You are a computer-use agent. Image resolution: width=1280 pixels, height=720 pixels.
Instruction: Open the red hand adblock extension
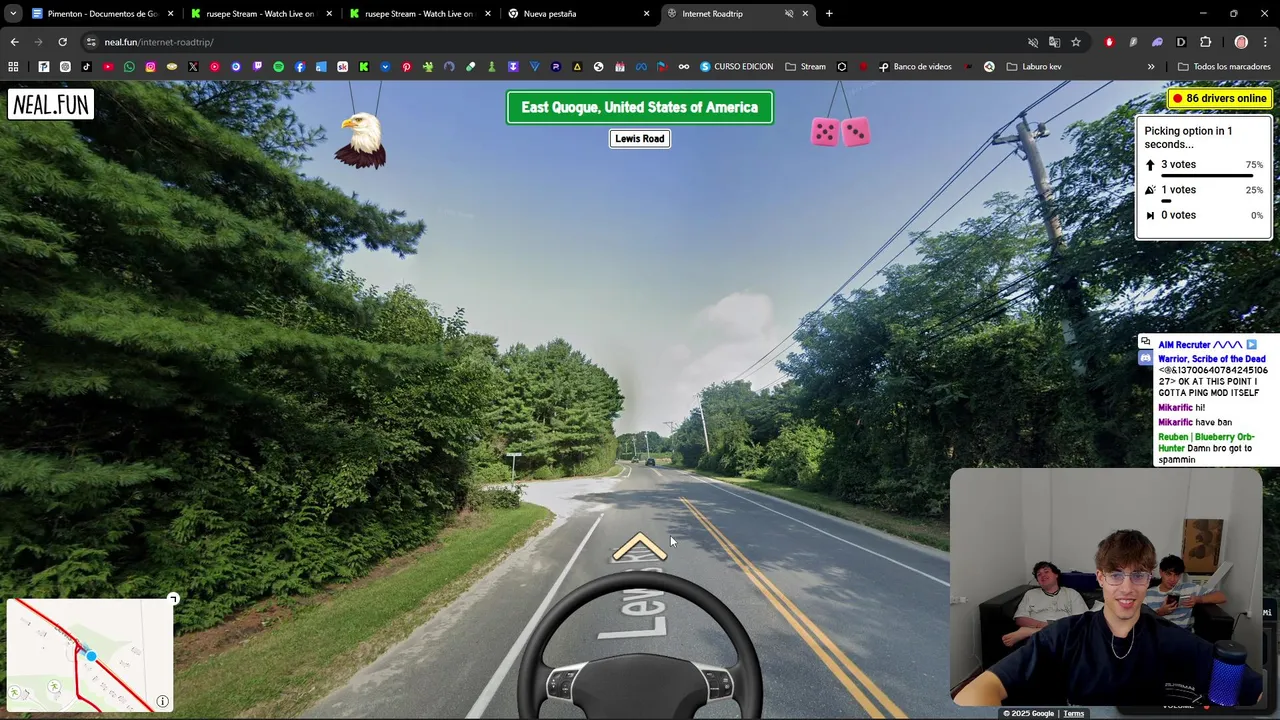pos(1109,42)
